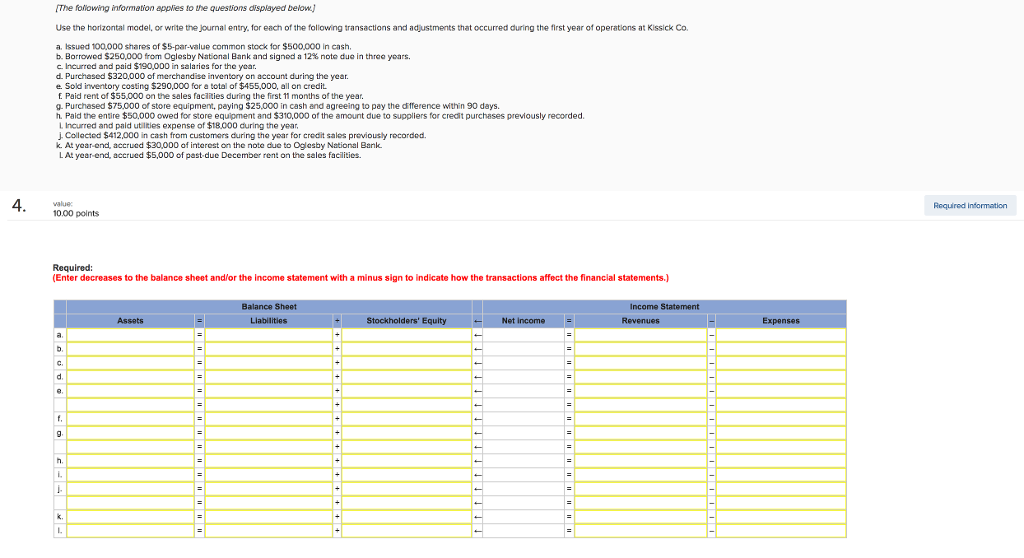
Task: Click the Required information button
Action: [x=969, y=205]
